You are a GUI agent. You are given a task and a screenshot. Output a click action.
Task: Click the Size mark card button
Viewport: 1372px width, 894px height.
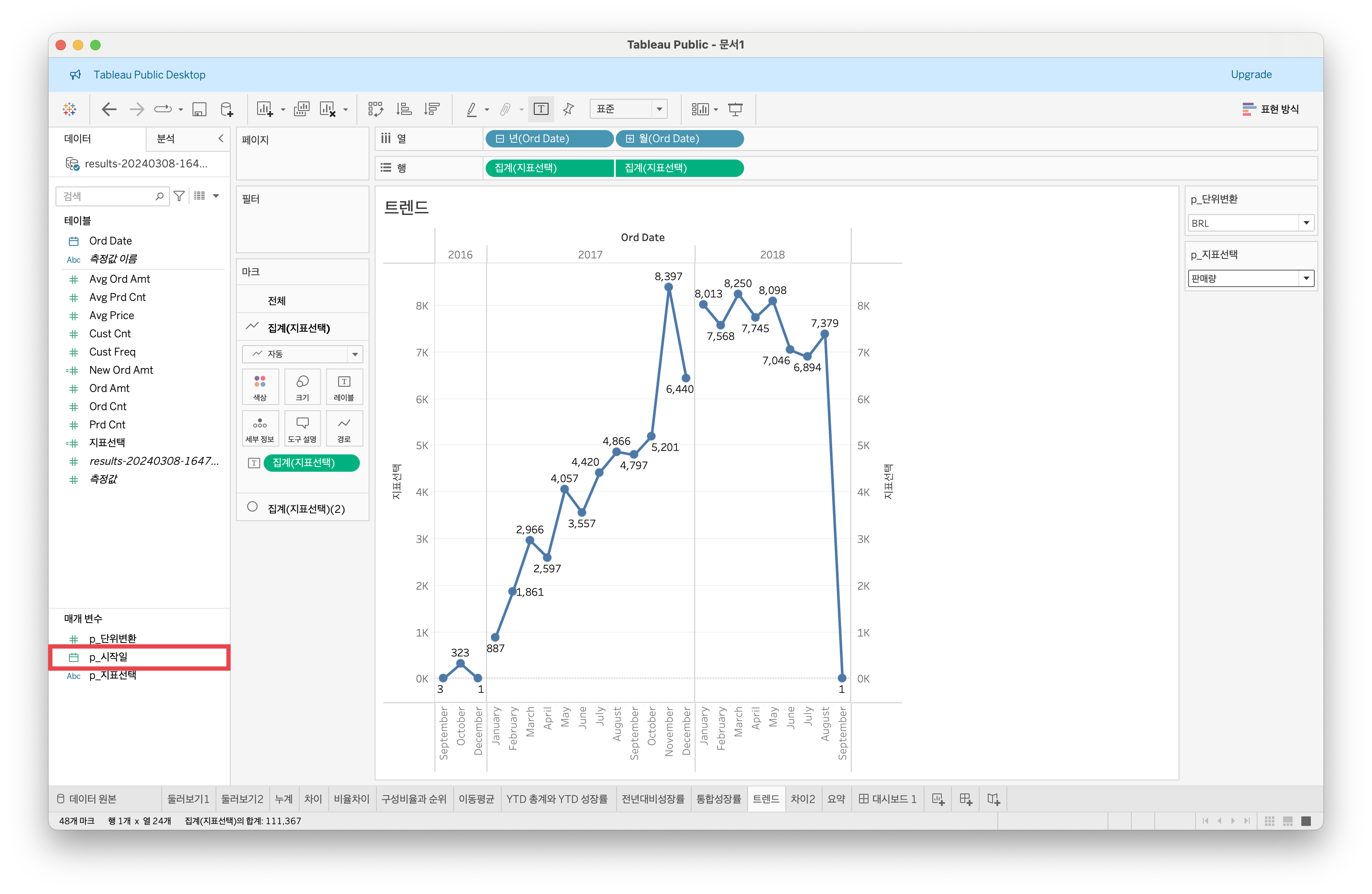[x=302, y=387]
